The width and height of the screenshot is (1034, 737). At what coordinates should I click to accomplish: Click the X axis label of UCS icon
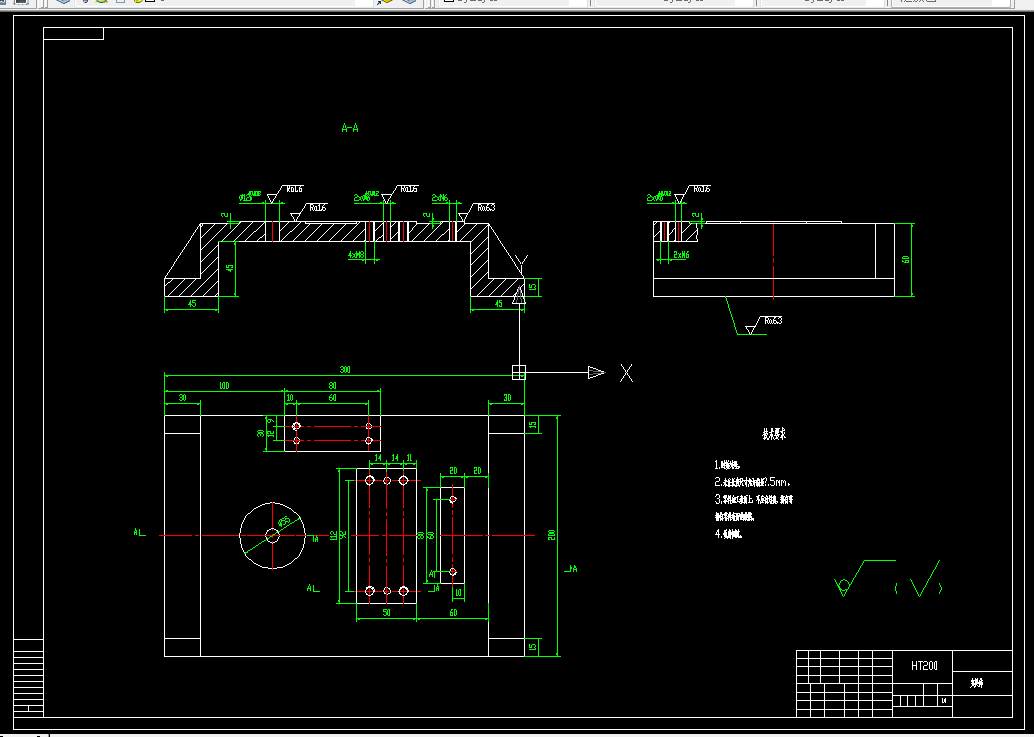pos(626,373)
